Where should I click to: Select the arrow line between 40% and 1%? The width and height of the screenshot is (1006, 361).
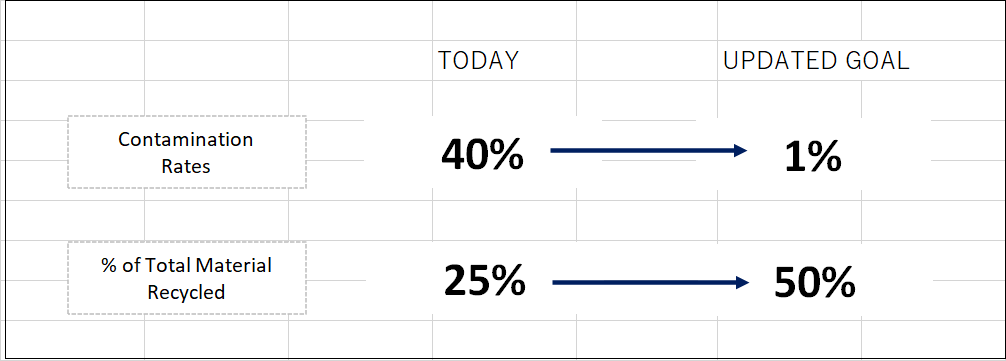click(x=649, y=151)
